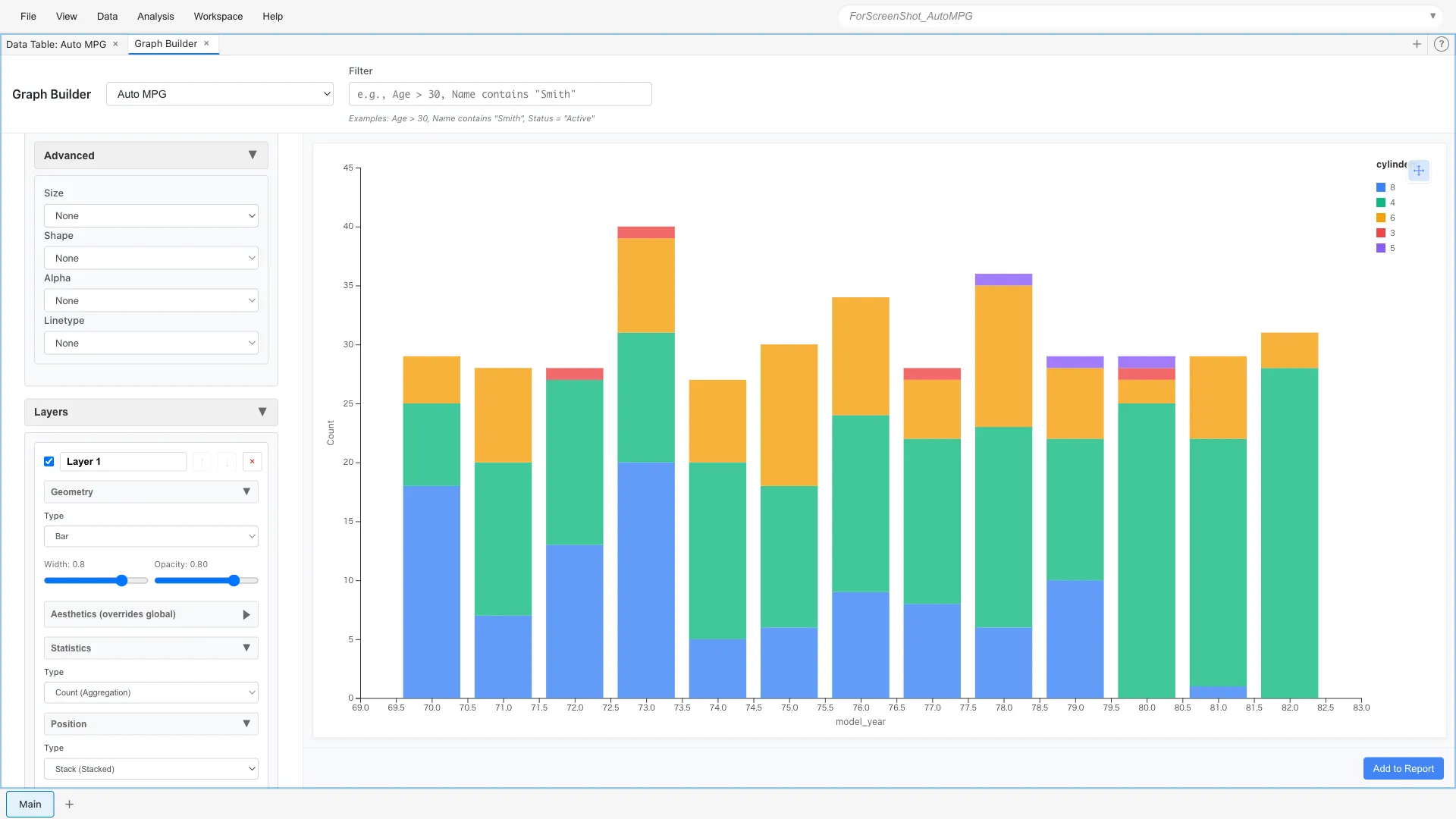Image resolution: width=1456 pixels, height=819 pixels.
Task: Disable Layer 1 via its checkbox
Action: 49,461
